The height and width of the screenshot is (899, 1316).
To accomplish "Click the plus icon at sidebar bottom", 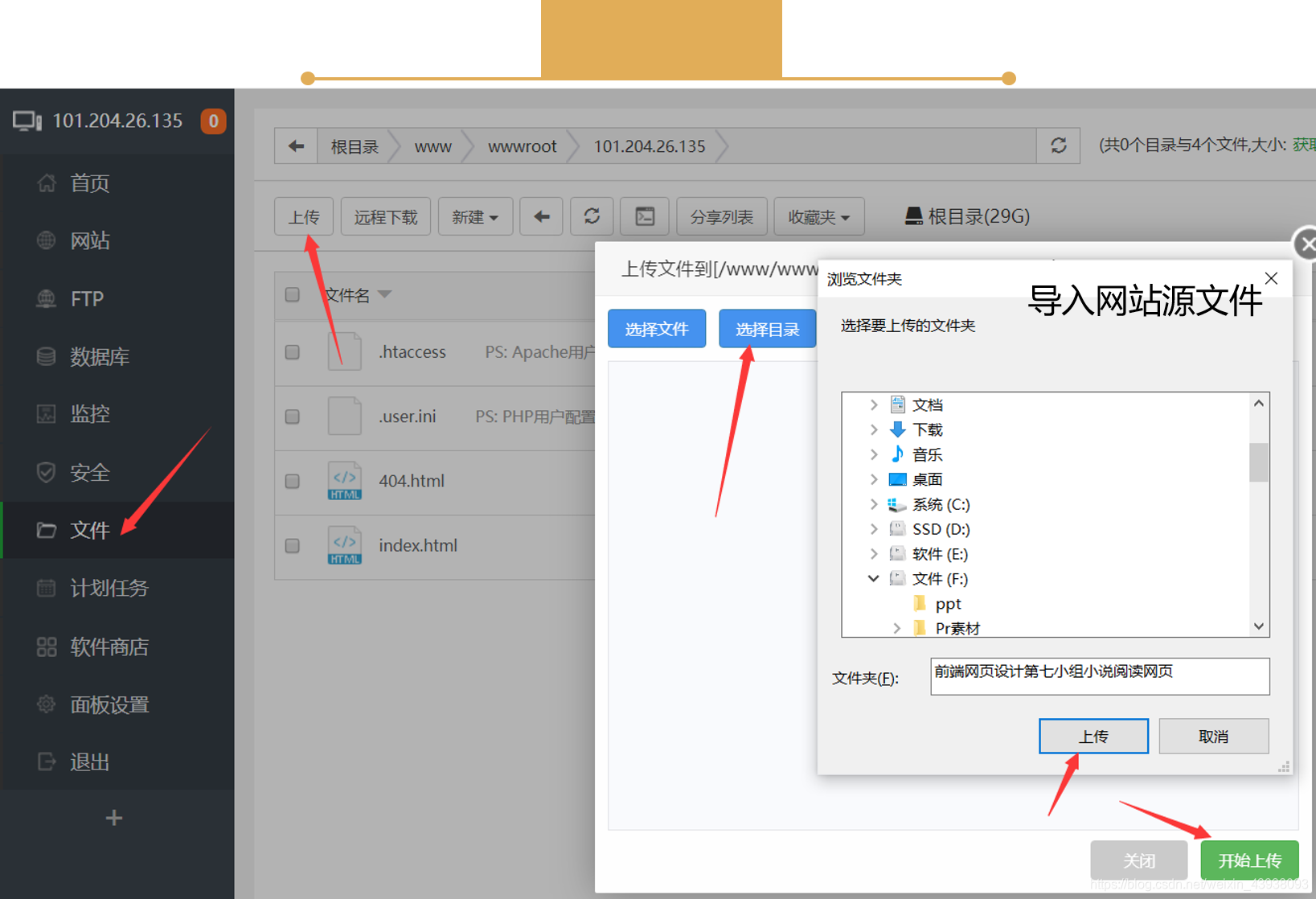I will pos(114,818).
